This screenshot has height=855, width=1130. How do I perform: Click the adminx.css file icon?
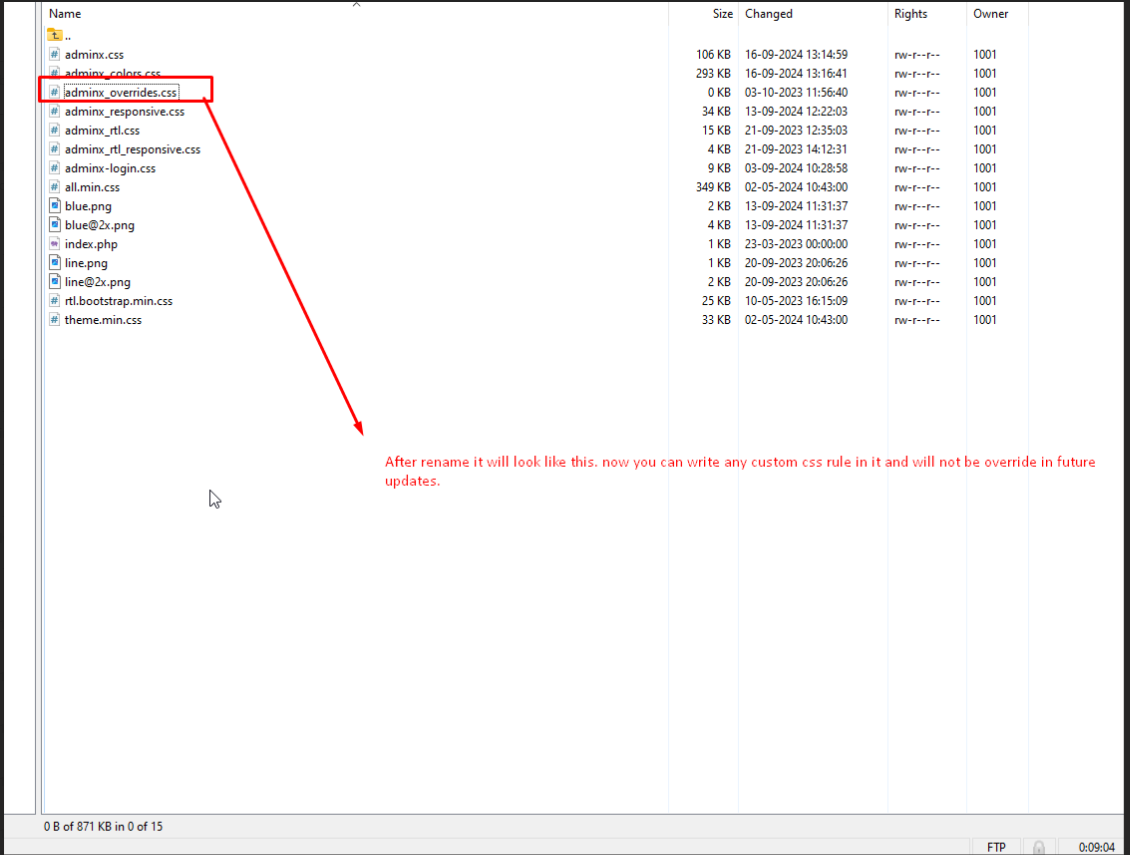[55, 54]
